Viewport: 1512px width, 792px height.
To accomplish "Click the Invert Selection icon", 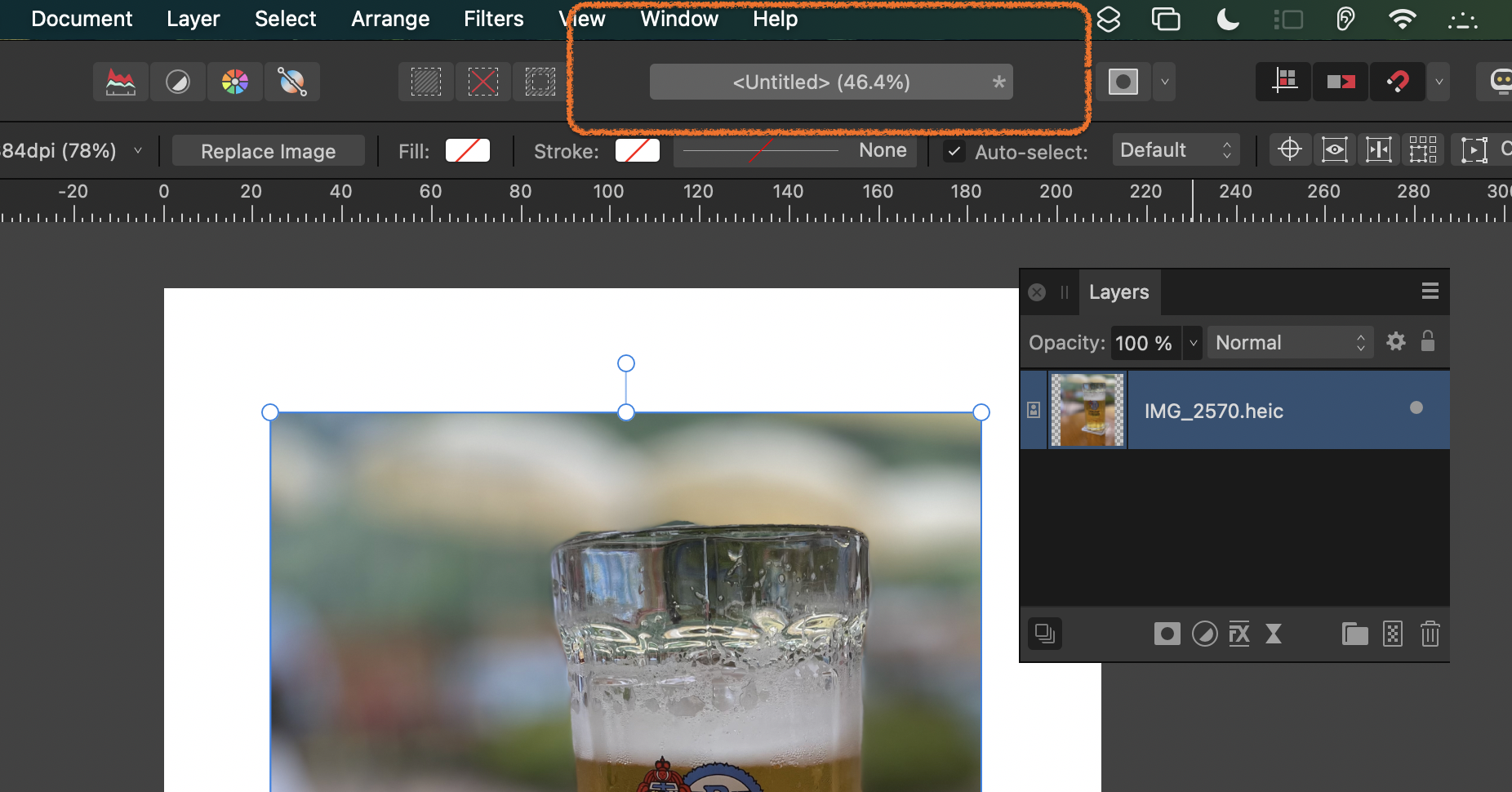I will (540, 82).
